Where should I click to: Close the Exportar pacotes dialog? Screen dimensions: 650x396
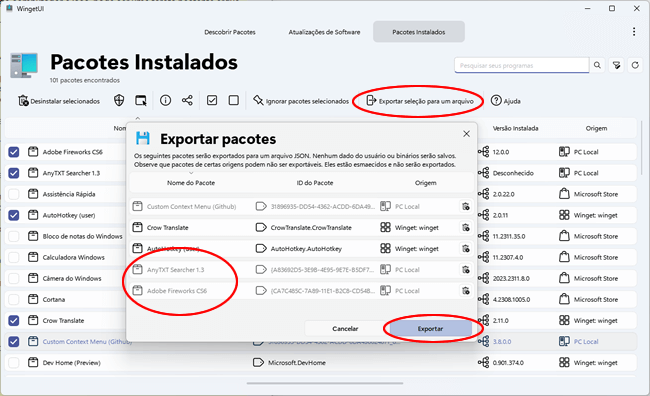466,134
